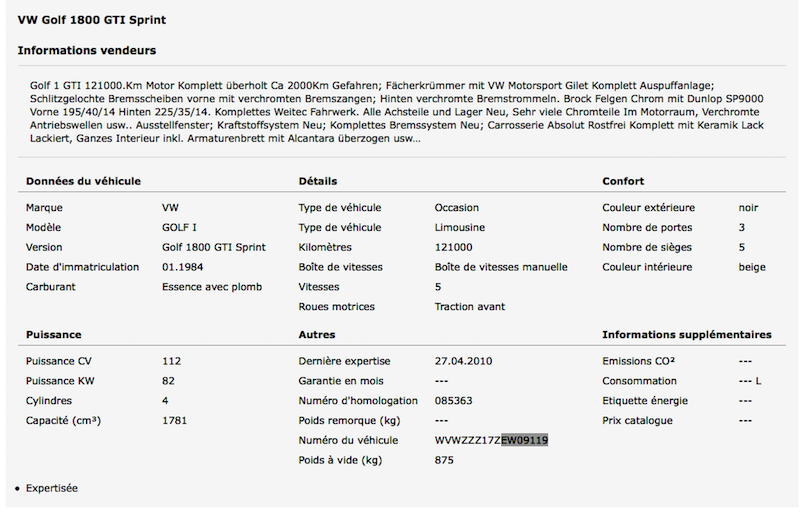The height and width of the screenshot is (514, 800).
Task: Click the title 'VW Golf 1800 GTI Sprint'
Action: click(x=92, y=20)
